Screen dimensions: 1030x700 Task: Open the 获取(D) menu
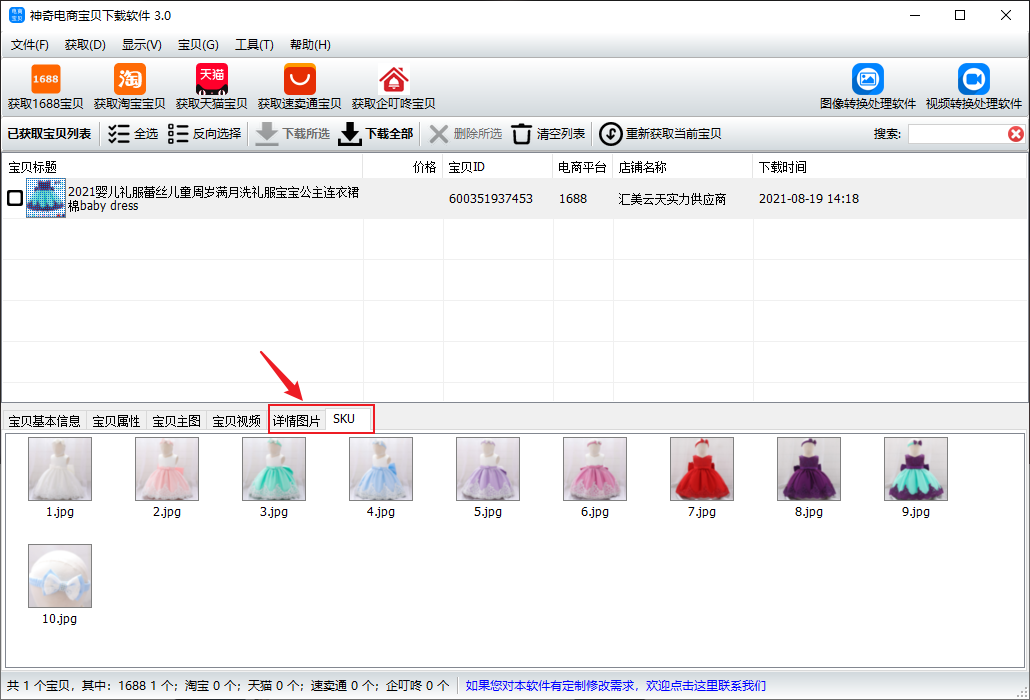coord(85,45)
